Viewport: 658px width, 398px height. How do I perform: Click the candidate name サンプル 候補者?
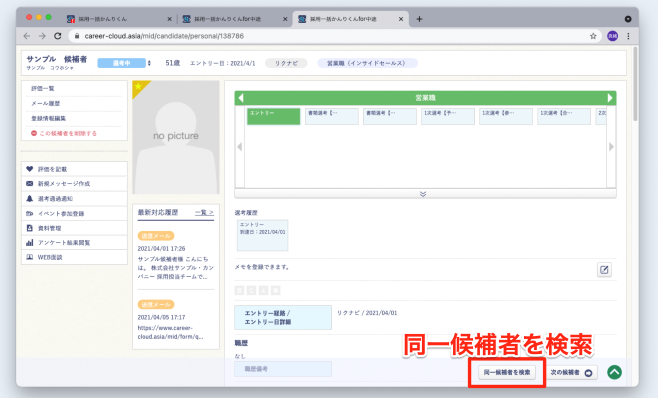point(57,59)
